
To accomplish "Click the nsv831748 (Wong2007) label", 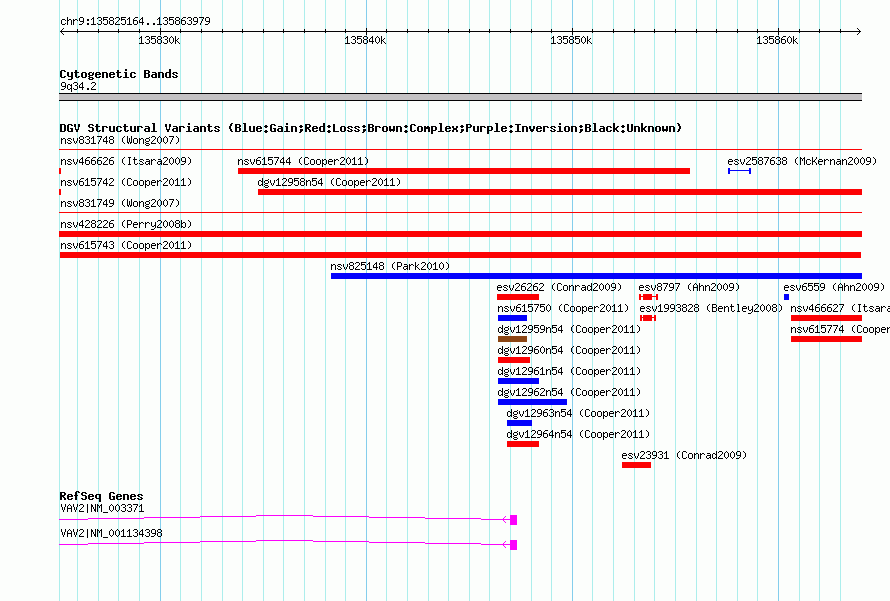I will [120, 140].
